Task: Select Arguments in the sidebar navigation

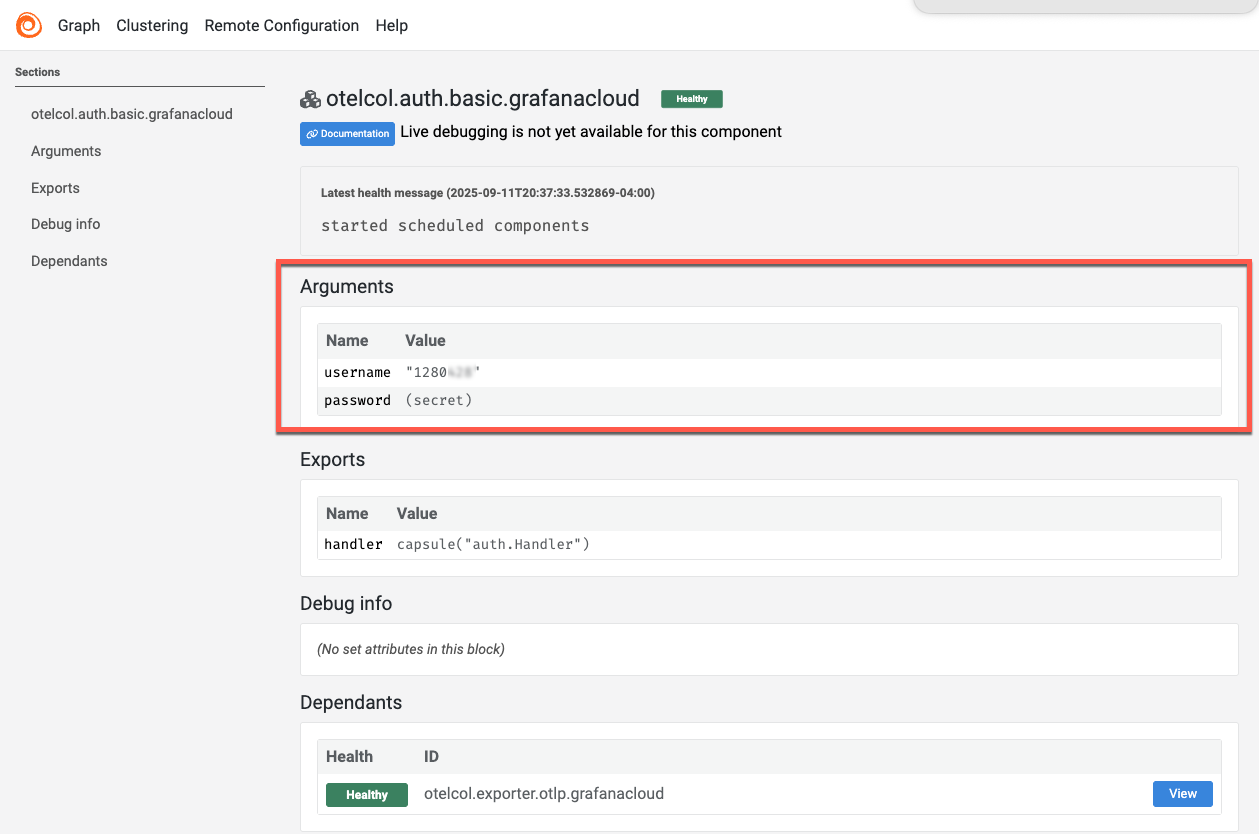Action: coord(66,150)
